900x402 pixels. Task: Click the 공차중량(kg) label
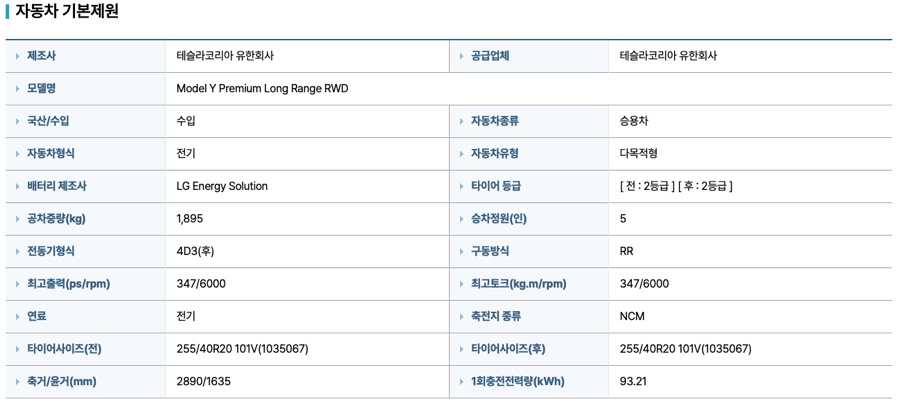56,219
